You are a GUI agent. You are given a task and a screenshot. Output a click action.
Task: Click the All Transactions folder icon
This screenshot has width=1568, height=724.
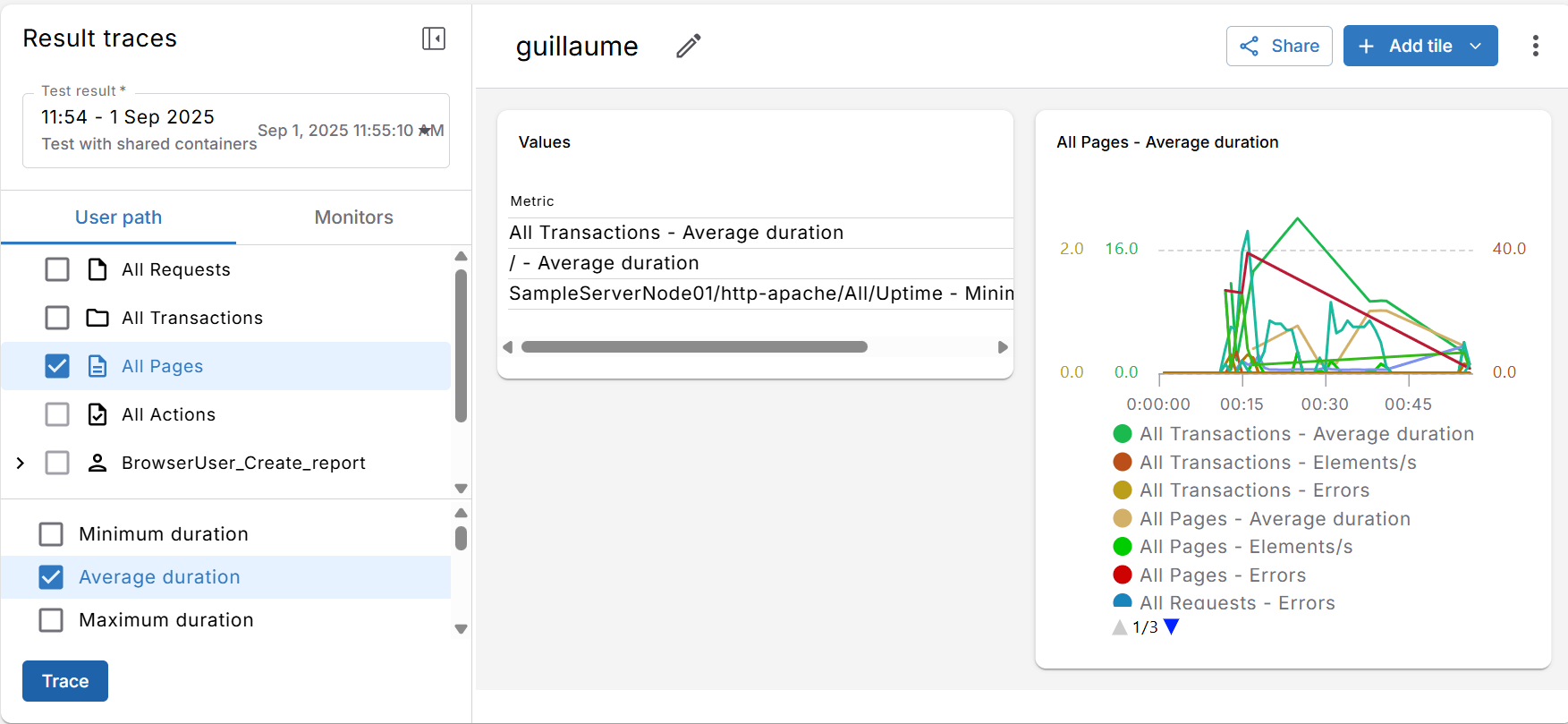point(97,318)
